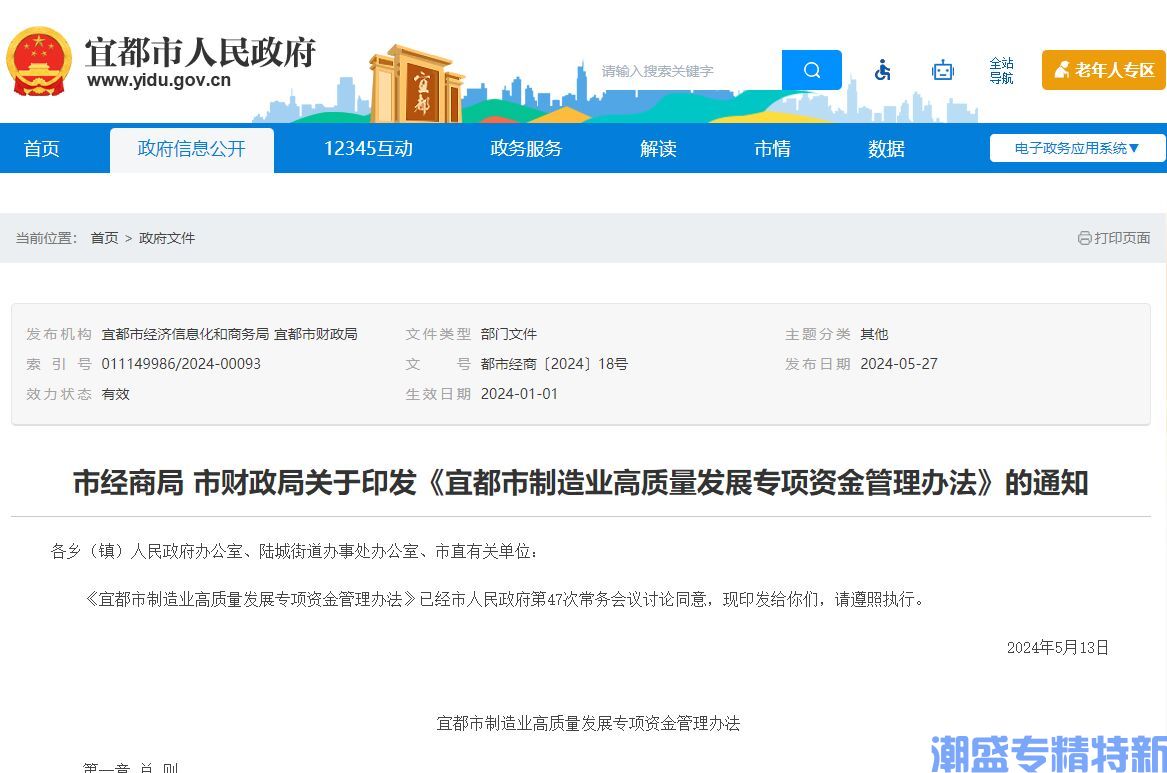Open the accessibility wheelchair icon
This screenshot has width=1167, height=773.
[x=883, y=70]
